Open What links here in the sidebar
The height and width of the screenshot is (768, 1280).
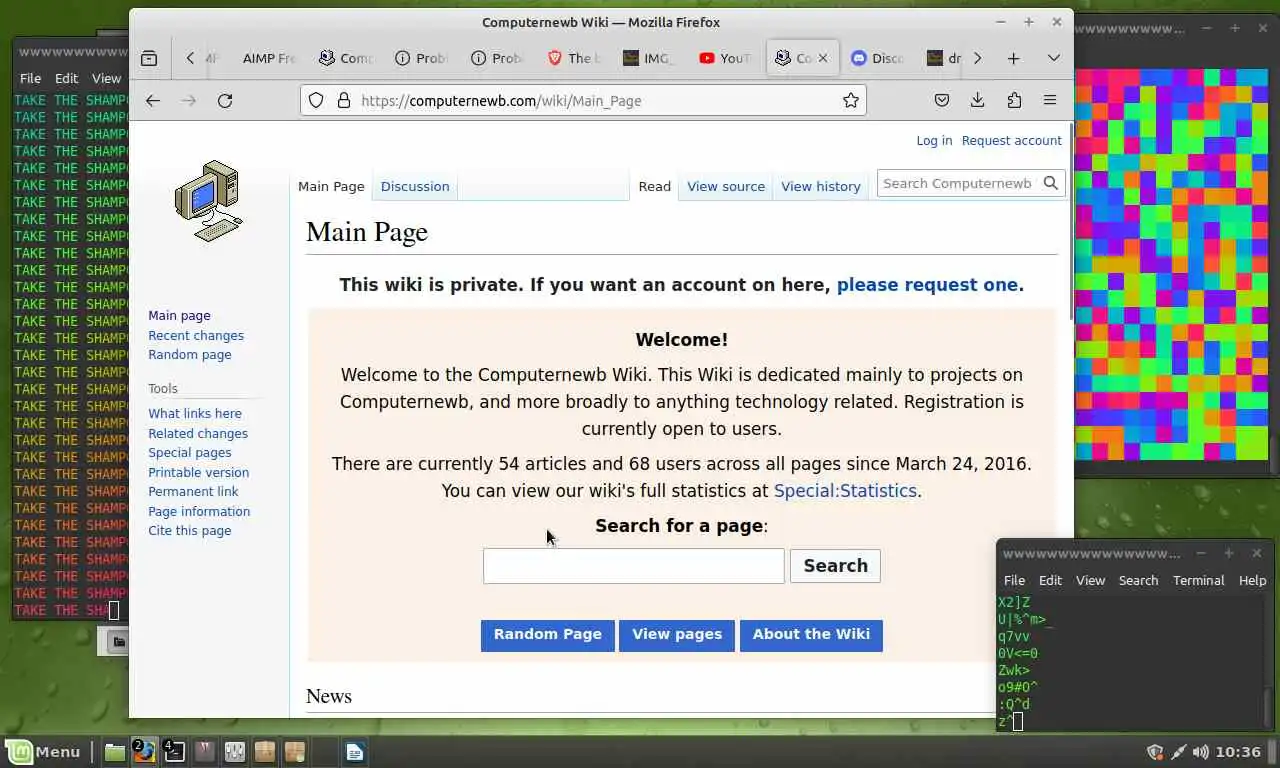pyautogui.click(x=195, y=414)
